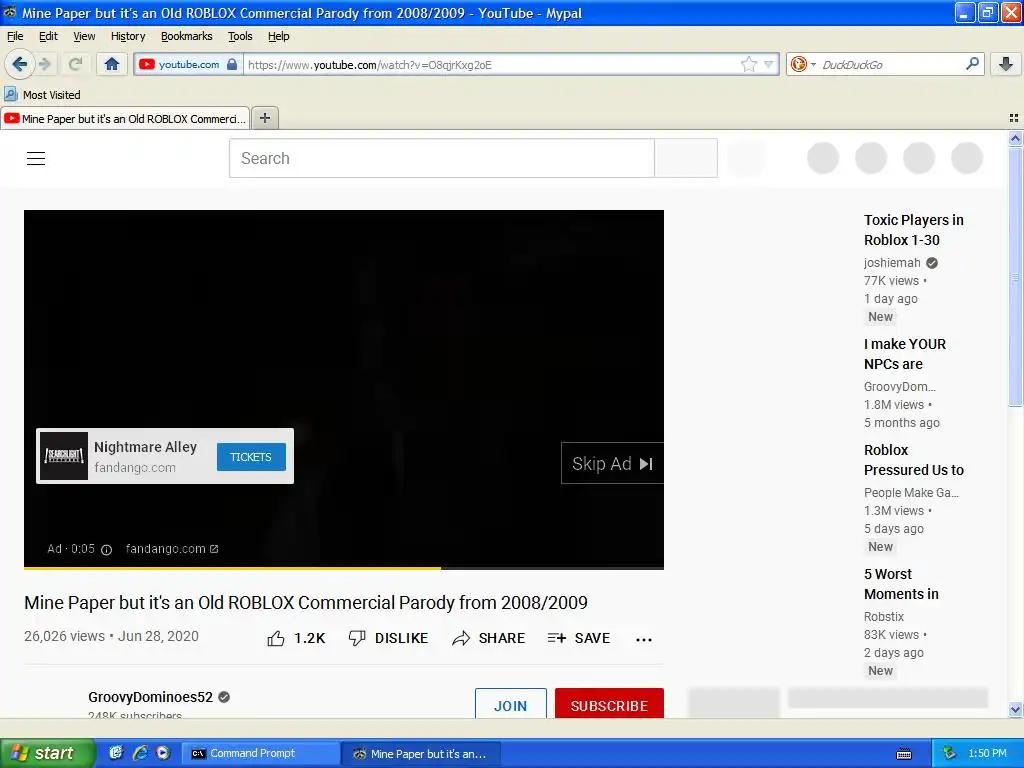Open fandango.com link at video bottom
This screenshot has height=768, width=1024.
pyautogui.click(x=172, y=549)
